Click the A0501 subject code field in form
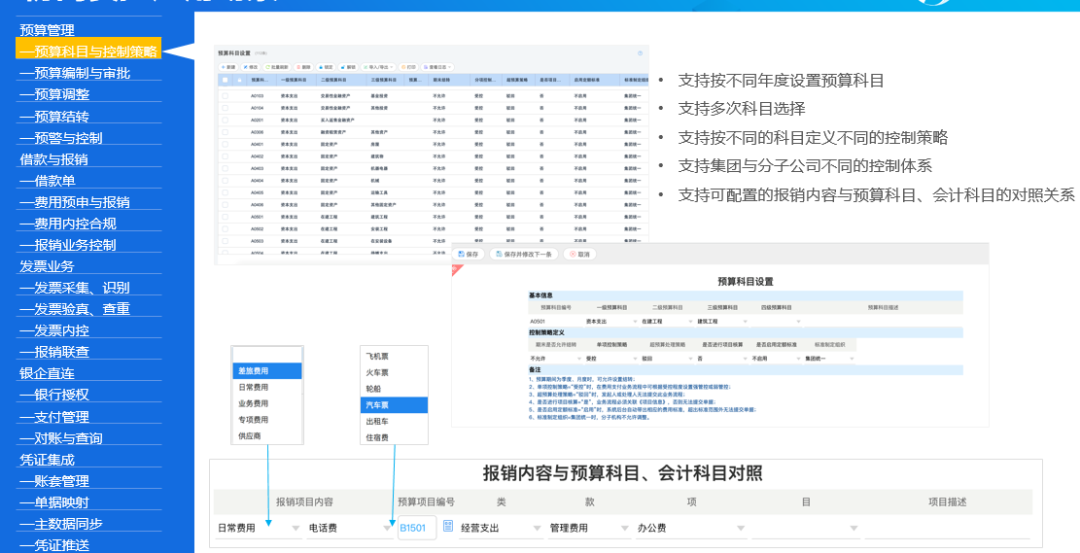 (x=556, y=322)
